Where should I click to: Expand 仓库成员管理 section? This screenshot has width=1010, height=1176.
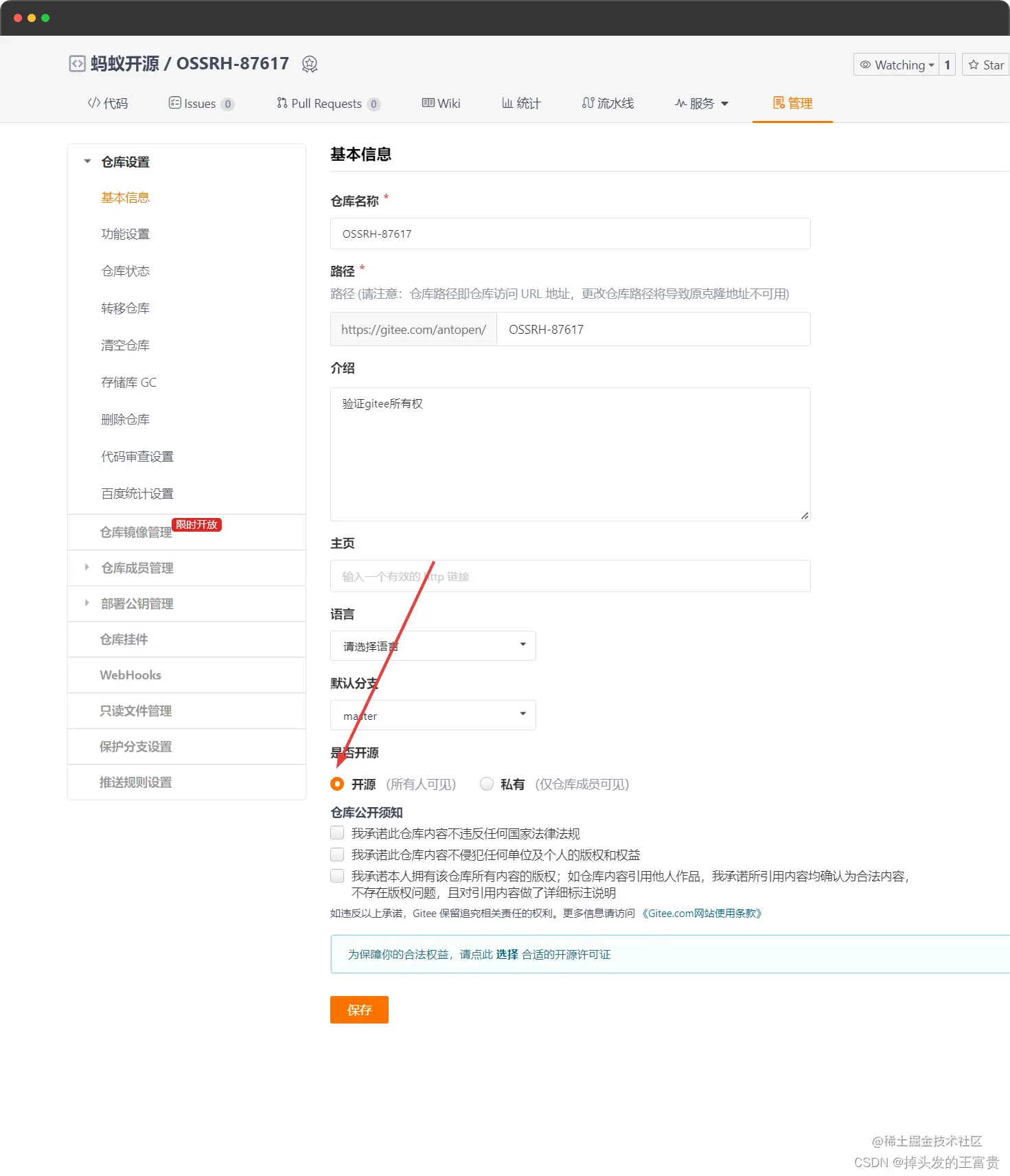pos(137,568)
